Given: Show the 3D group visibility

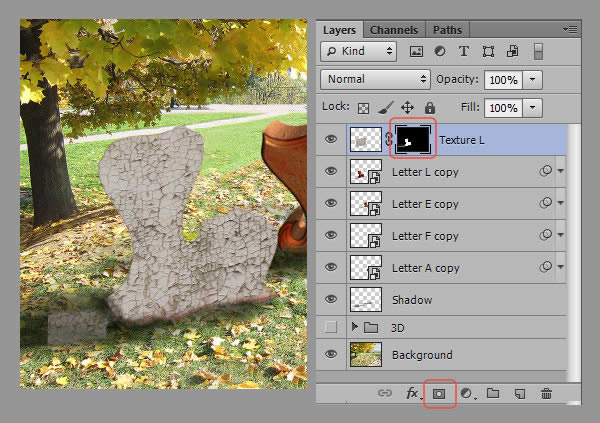Looking at the screenshot, I should tap(332, 327).
